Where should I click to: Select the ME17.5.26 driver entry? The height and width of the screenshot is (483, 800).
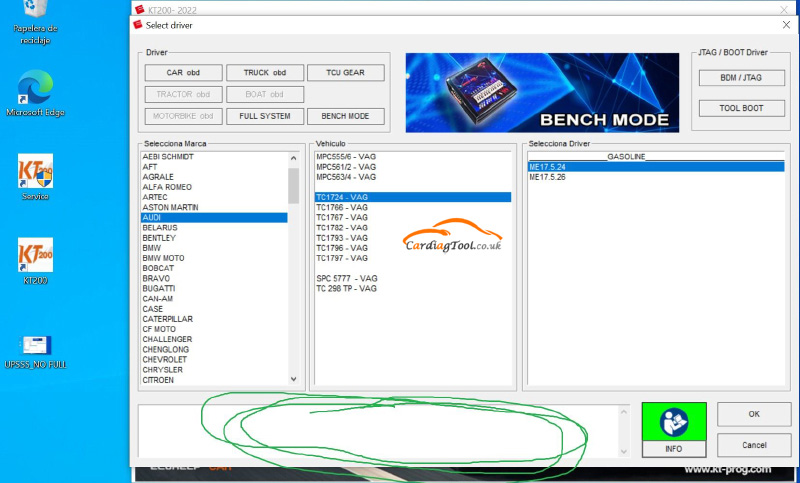click(x=548, y=177)
